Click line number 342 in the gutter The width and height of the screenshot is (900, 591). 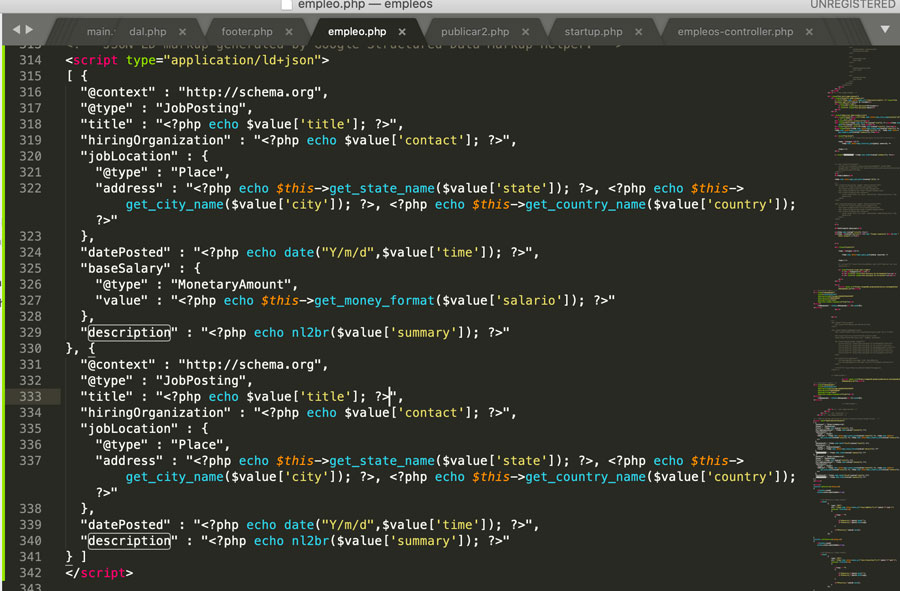click(30, 573)
